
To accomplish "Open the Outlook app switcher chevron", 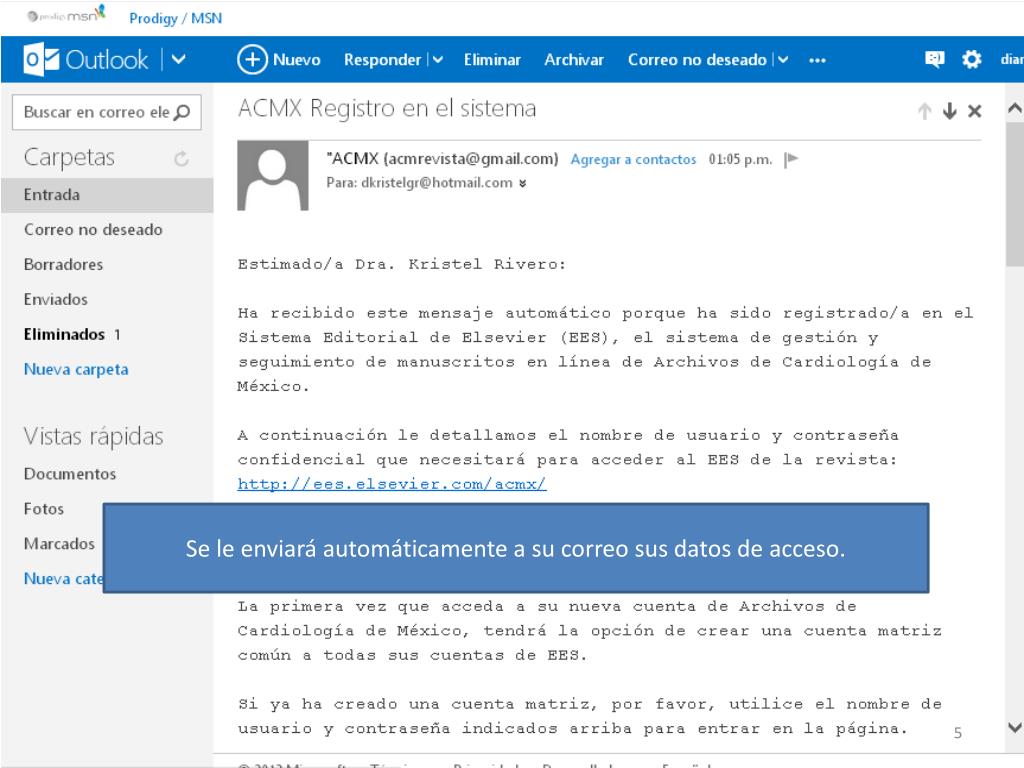I will click(178, 60).
